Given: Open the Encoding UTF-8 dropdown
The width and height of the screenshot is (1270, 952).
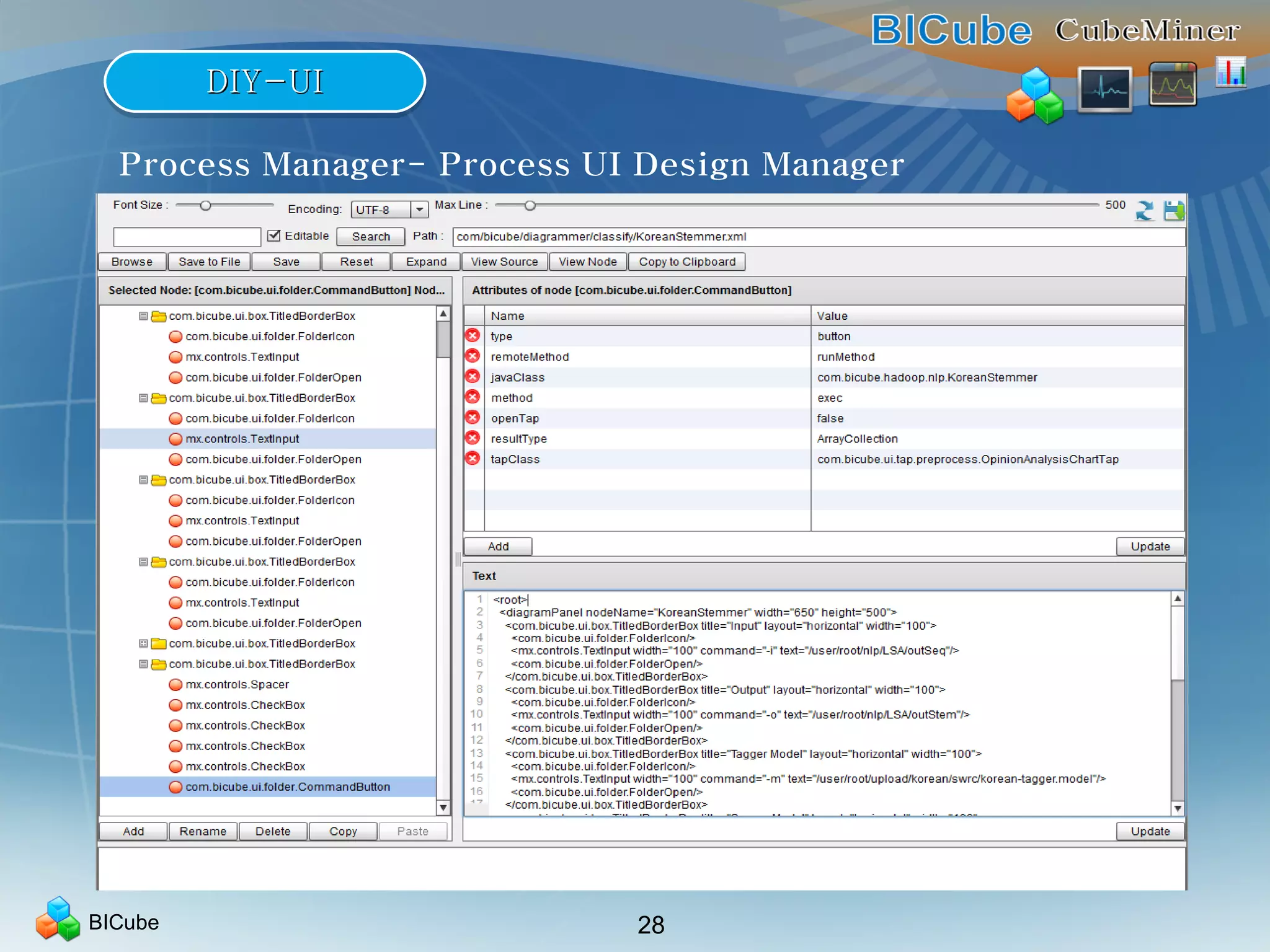Looking at the screenshot, I should (x=420, y=209).
